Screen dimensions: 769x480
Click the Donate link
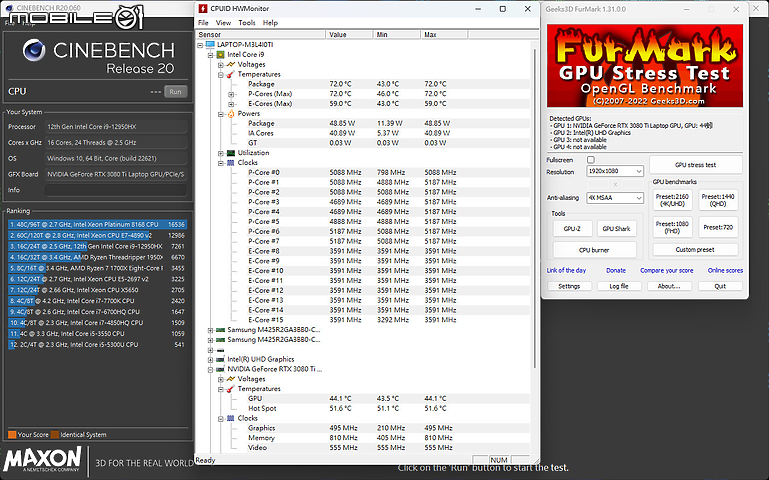616,270
